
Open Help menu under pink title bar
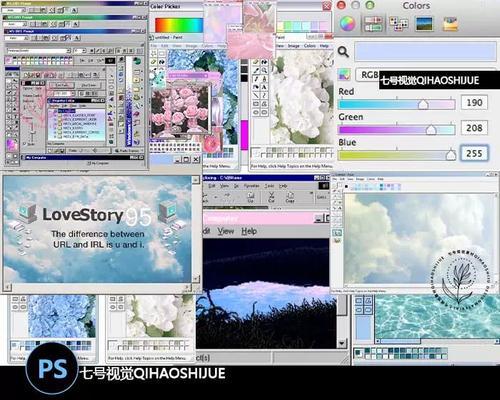click(x=249, y=231)
